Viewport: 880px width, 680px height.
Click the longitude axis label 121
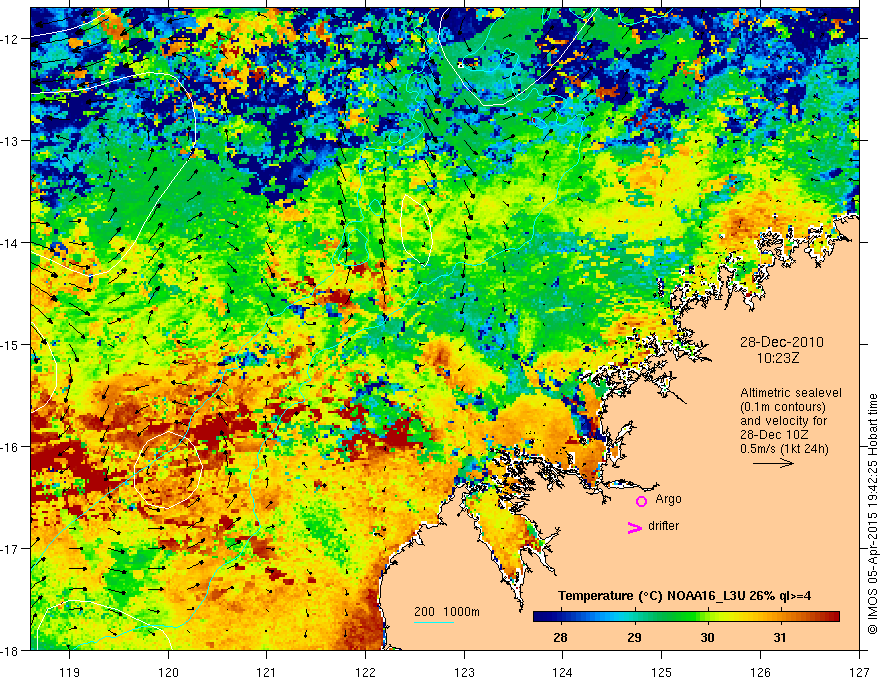(267, 672)
